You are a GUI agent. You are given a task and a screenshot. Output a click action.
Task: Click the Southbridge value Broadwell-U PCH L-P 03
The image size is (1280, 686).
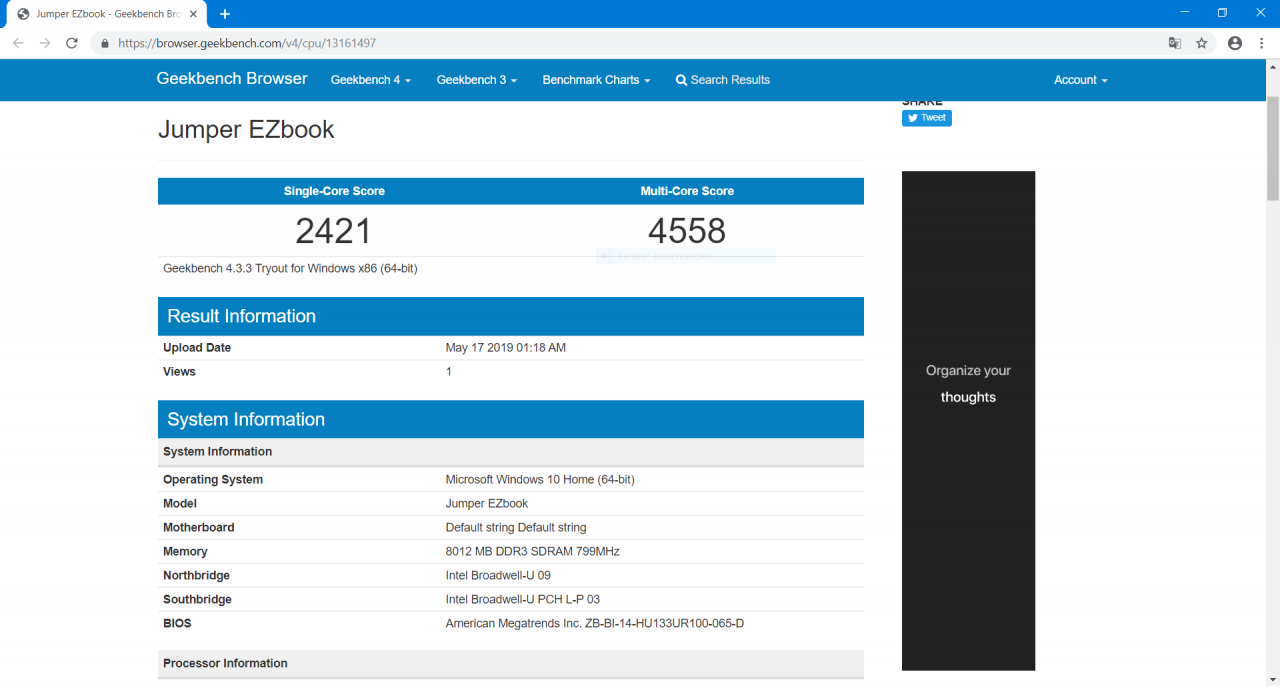point(523,600)
